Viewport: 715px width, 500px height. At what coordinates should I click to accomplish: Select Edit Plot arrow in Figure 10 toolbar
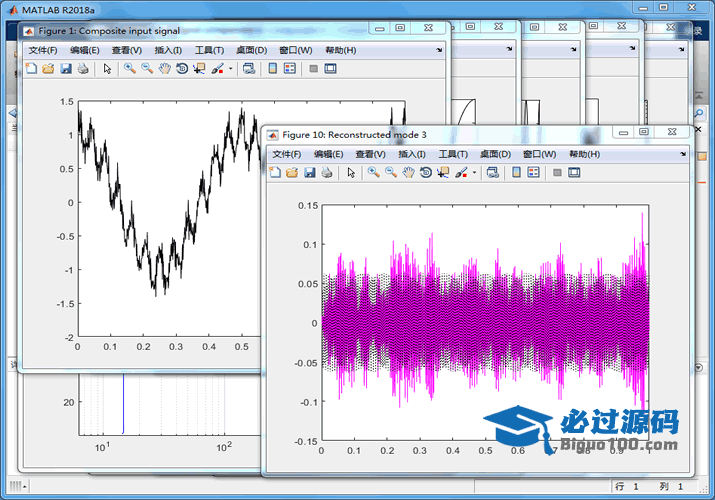coord(351,173)
